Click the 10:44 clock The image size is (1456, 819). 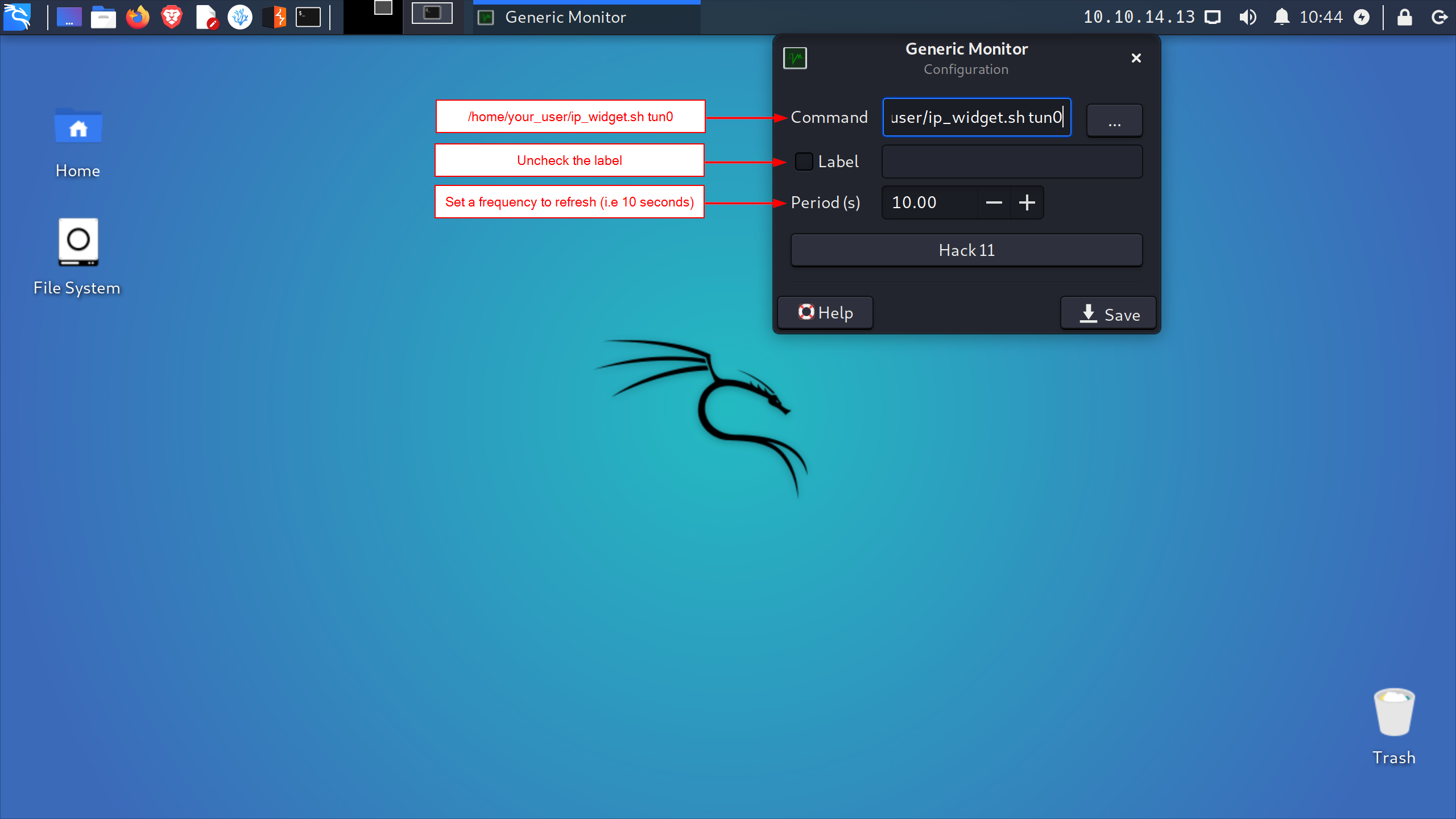1321,17
